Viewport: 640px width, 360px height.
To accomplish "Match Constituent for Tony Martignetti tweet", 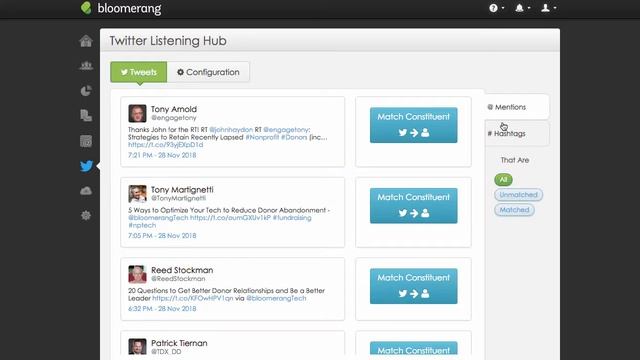I will [413, 205].
